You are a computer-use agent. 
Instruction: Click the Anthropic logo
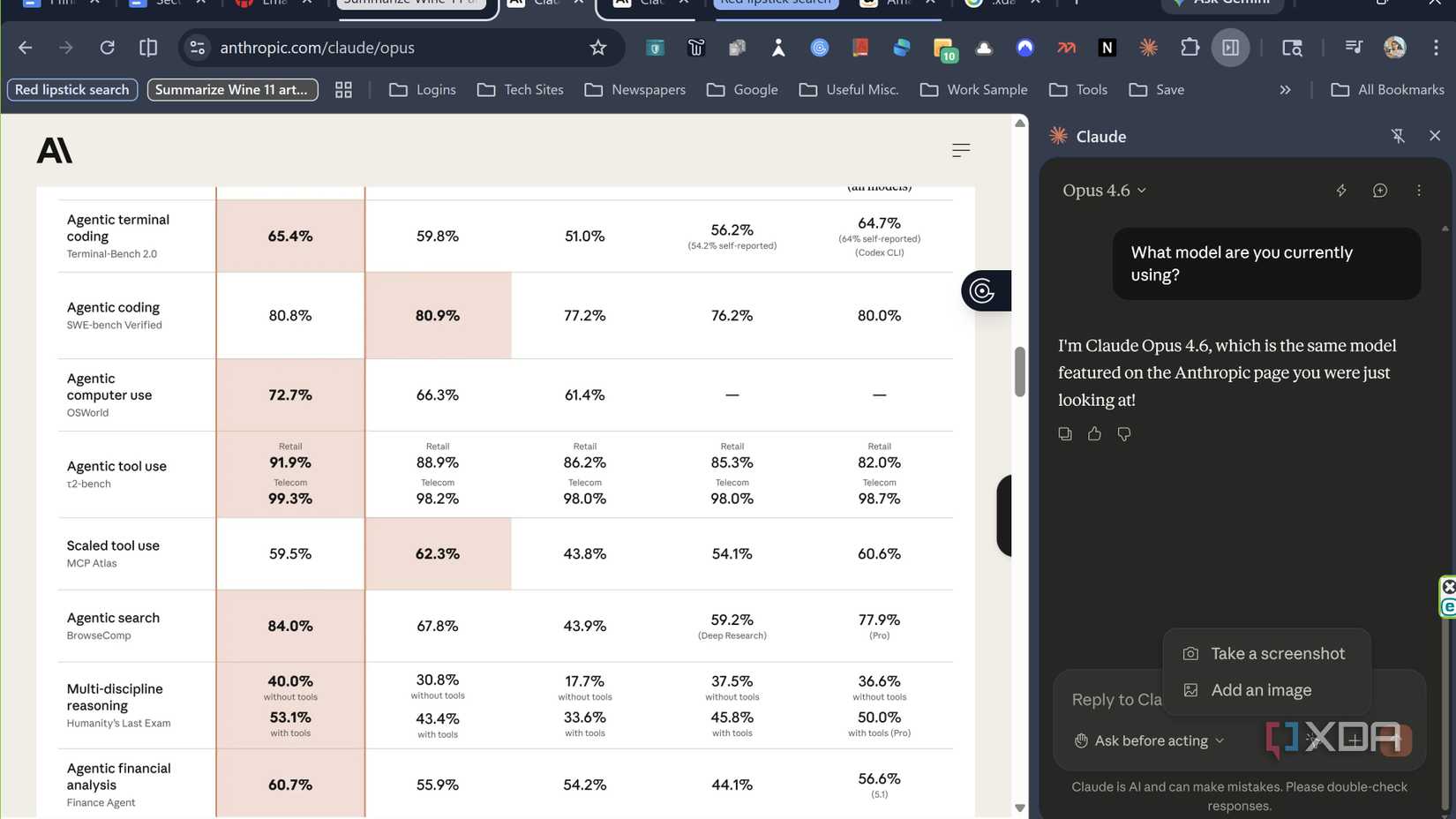click(54, 151)
